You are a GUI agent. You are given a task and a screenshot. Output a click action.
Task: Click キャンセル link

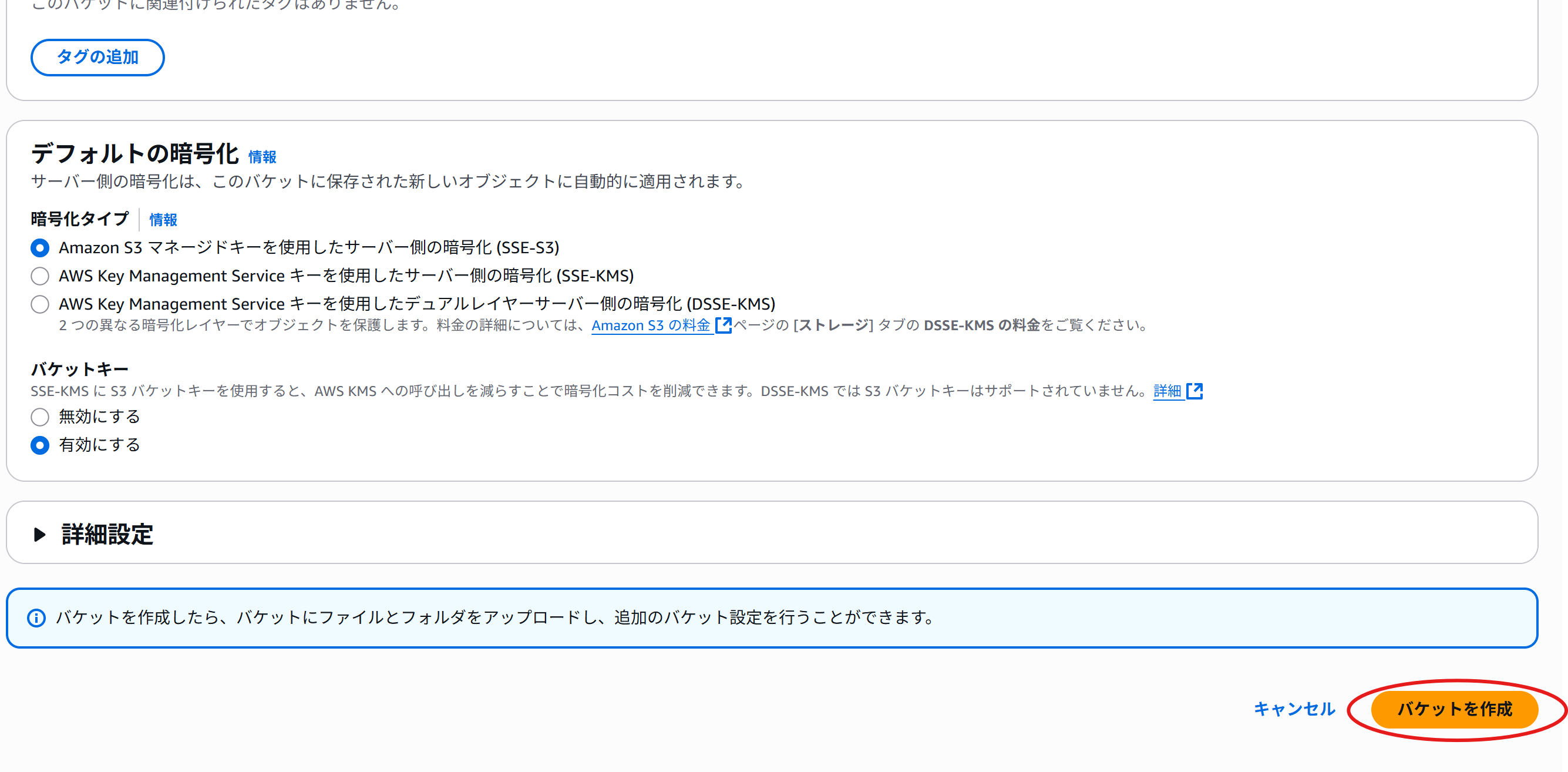pos(1294,709)
